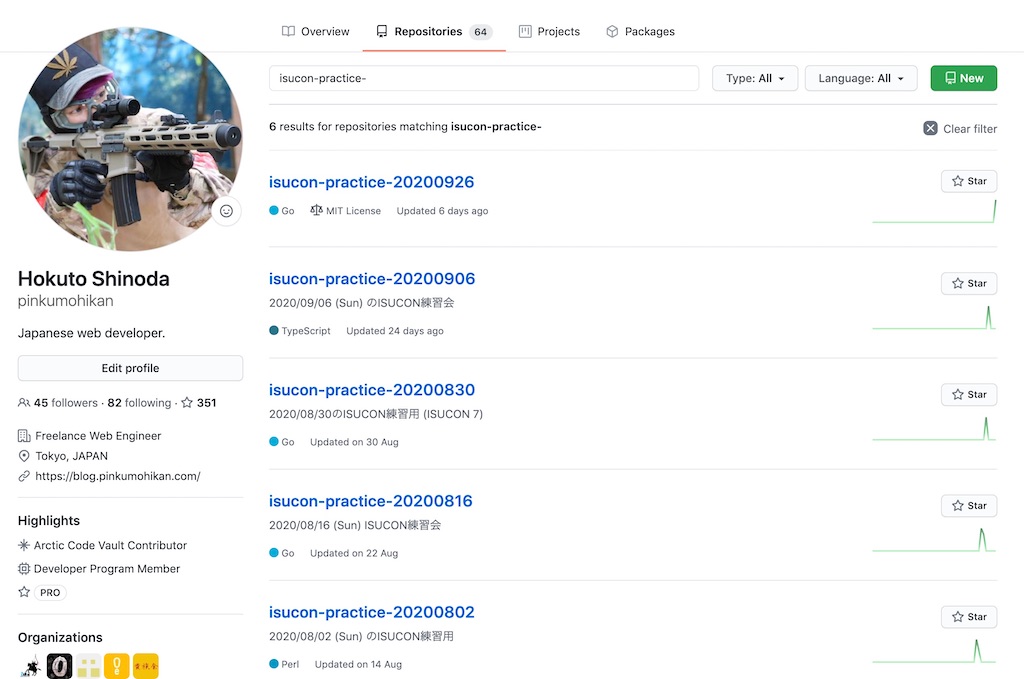Image resolution: width=1024 pixels, height=679 pixels.
Task: Open the third organization avatar with yellow squares
Action: tap(88, 667)
